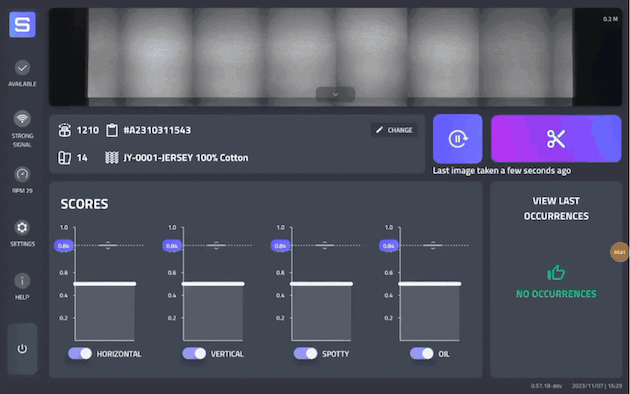Click the 0.2 M label on image
The height and width of the screenshot is (394, 630).
point(610,19)
